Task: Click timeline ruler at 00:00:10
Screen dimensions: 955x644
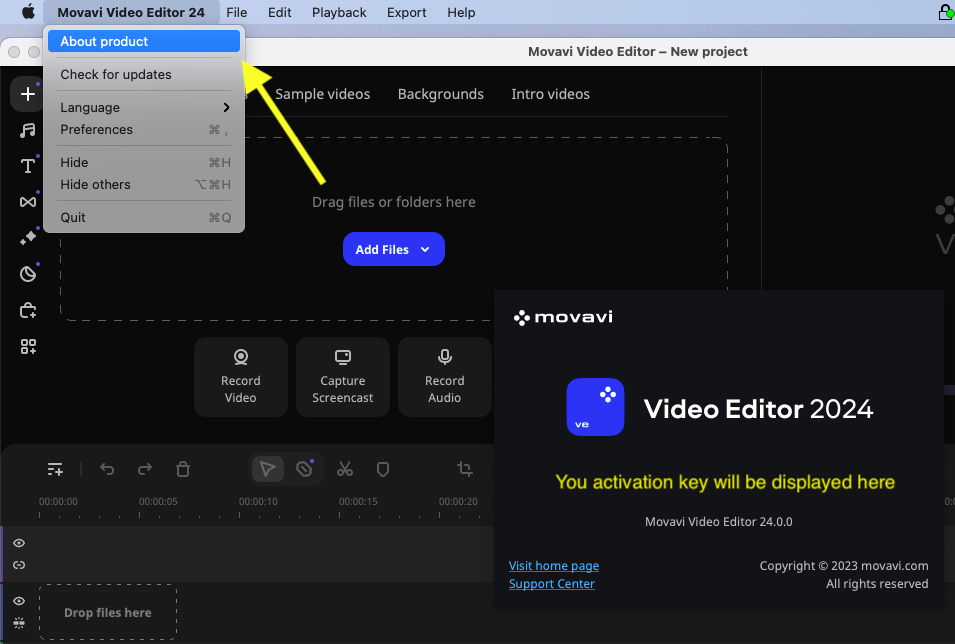Action: (x=258, y=501)
